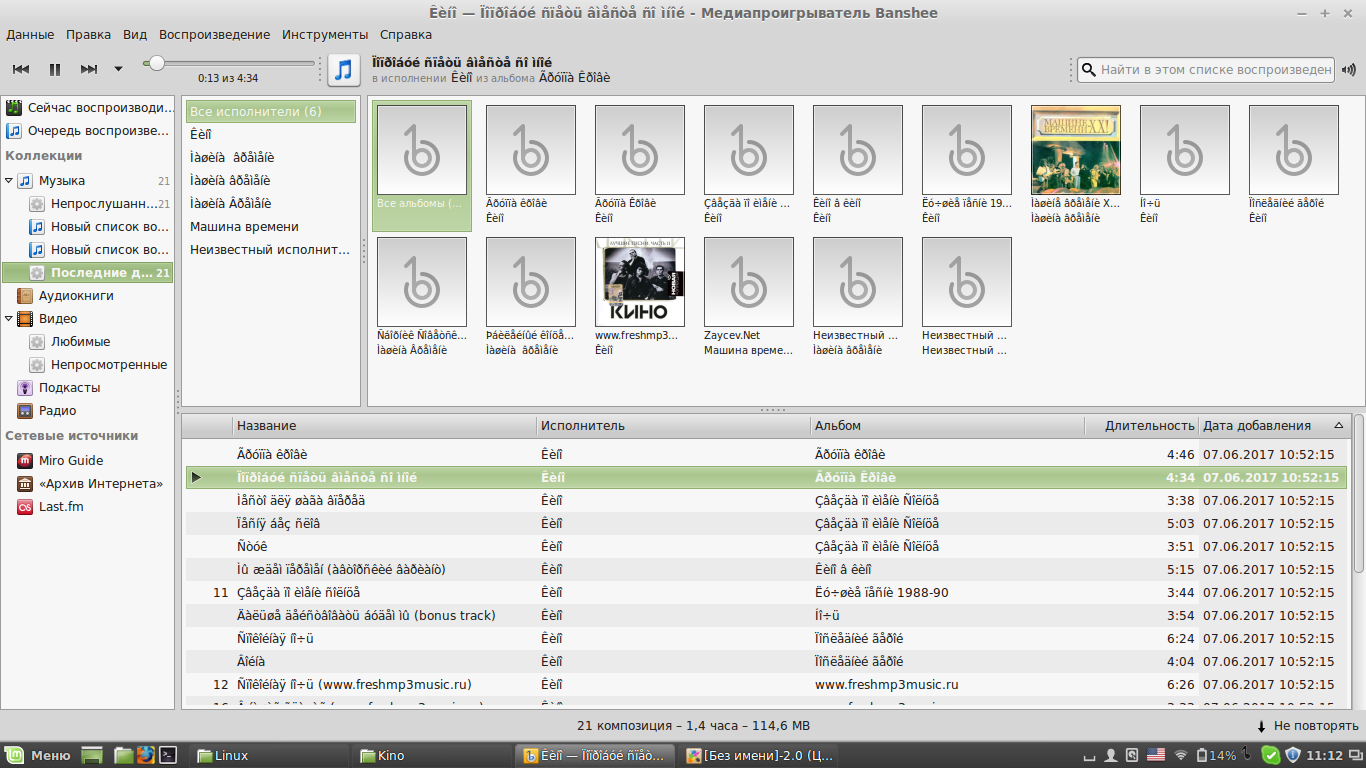Open the volume control speaker icon
1366x768 pixels.
click(1349, 70)
